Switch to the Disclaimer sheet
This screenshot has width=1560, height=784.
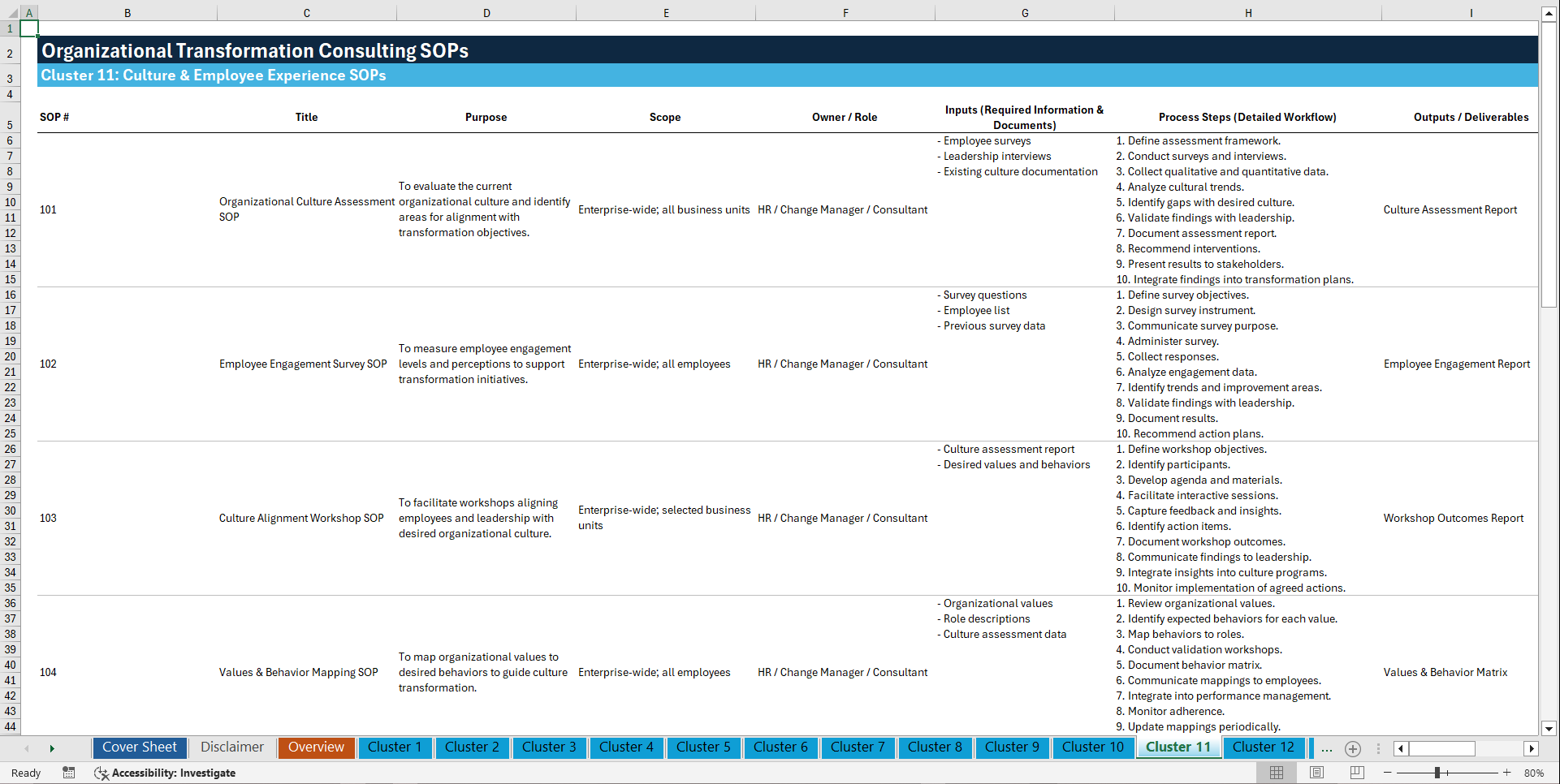231,747
